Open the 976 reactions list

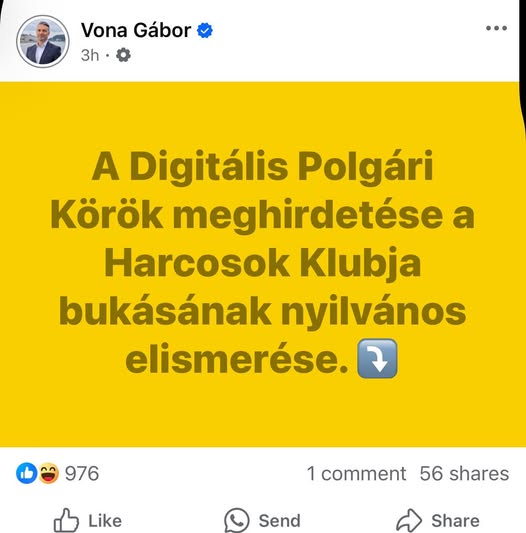[x=82, y=474]
